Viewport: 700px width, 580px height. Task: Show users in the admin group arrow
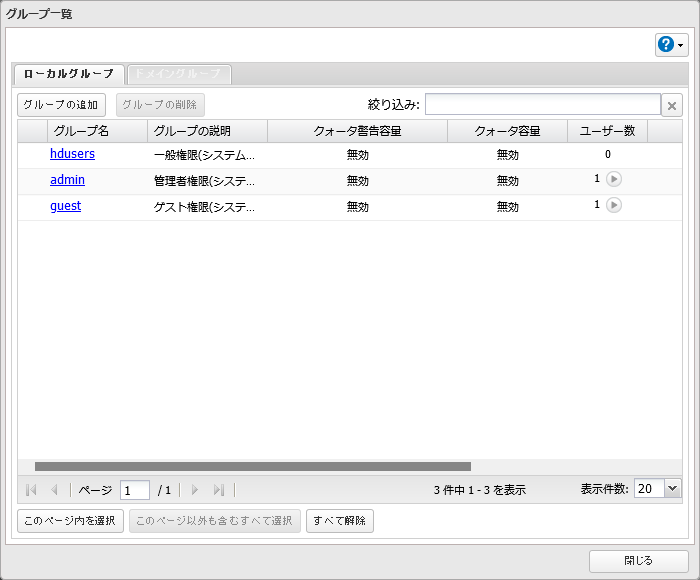coord(614,179)
